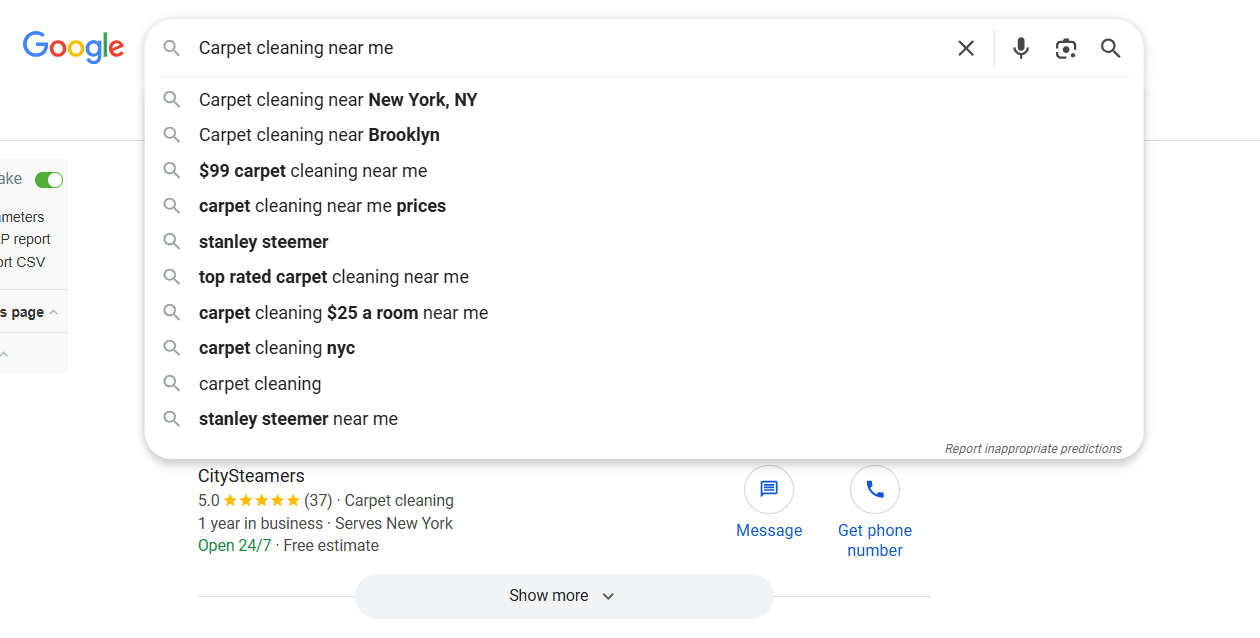Click inside the search input field text
This screenshot has width=1260, height=638.
tap(296, 48)
